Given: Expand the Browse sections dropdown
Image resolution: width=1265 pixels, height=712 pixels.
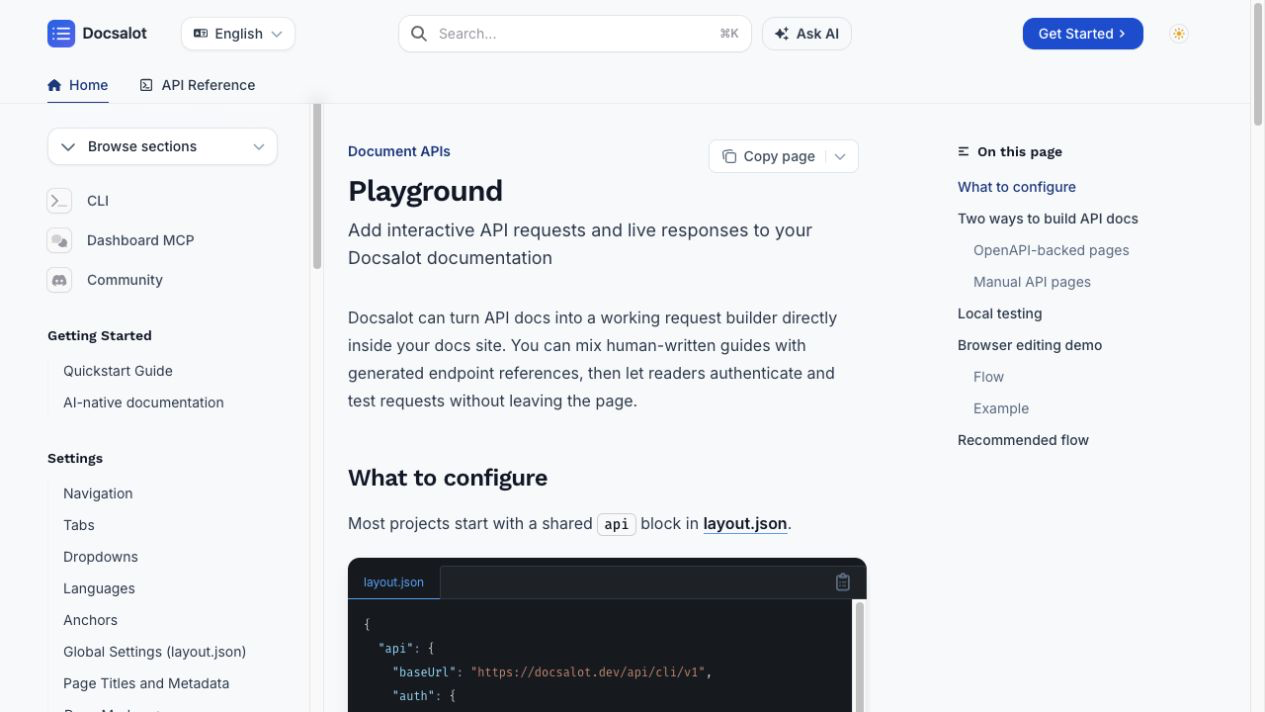Looking at the screenshot, I should point(162,146).
